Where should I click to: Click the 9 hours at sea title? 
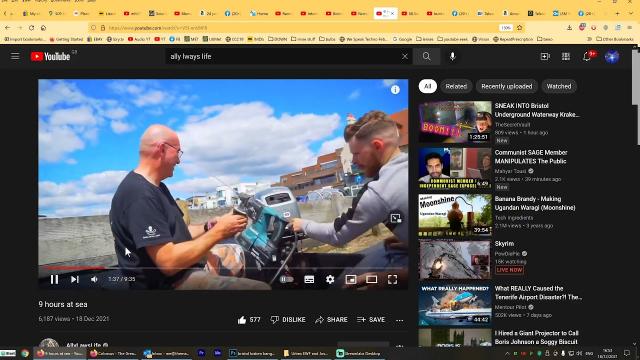[x=63, y=304]
